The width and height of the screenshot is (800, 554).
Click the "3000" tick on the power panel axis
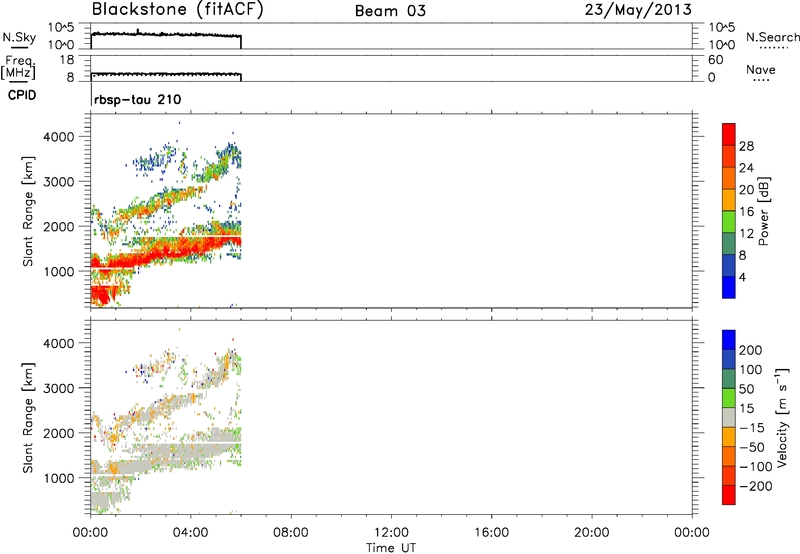pyautogui.click(x=58, y=182)
